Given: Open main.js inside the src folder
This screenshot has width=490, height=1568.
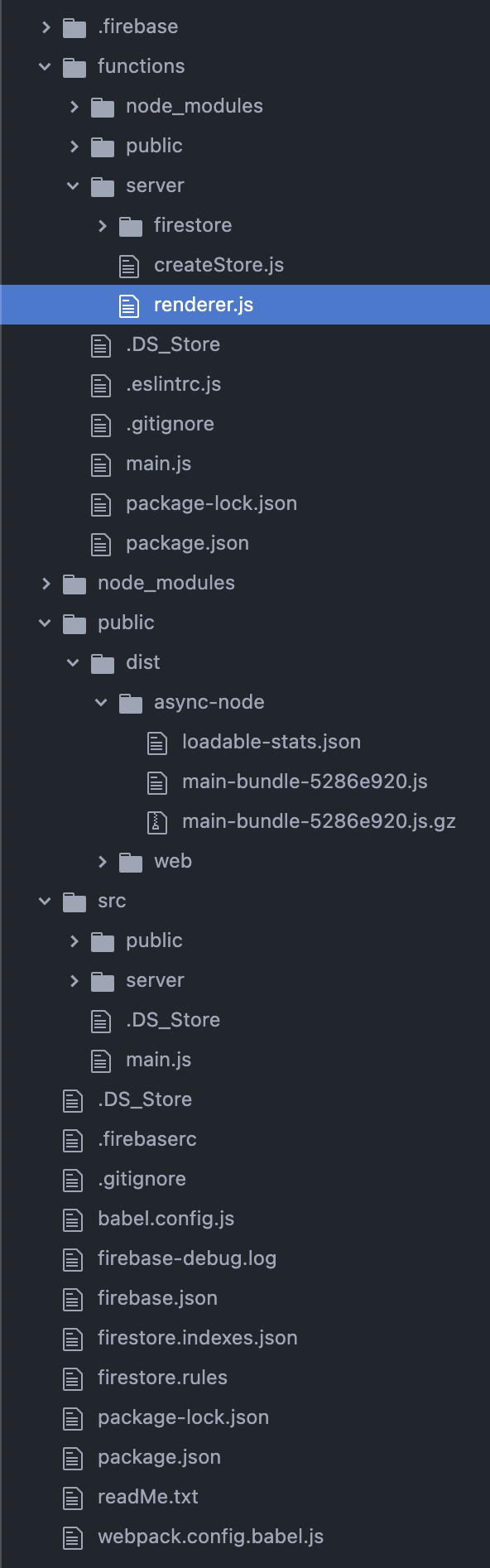Looking at the screenshot, I should 157,1060.
